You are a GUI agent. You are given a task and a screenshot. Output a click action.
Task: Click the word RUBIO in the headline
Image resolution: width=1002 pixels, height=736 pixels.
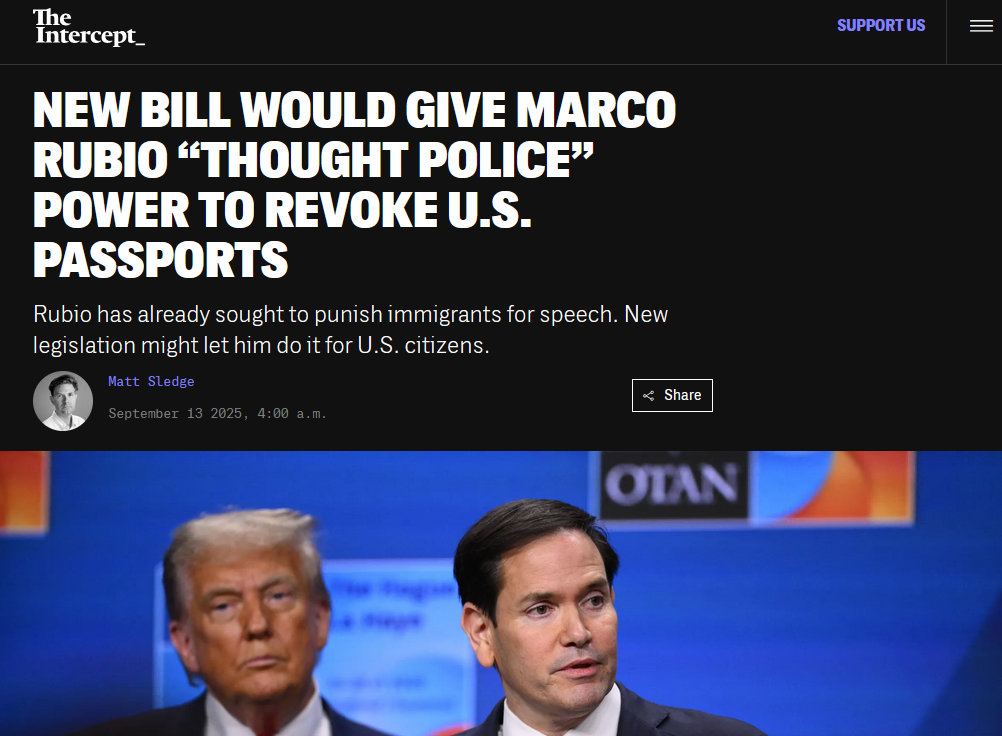tap(100, 160)
